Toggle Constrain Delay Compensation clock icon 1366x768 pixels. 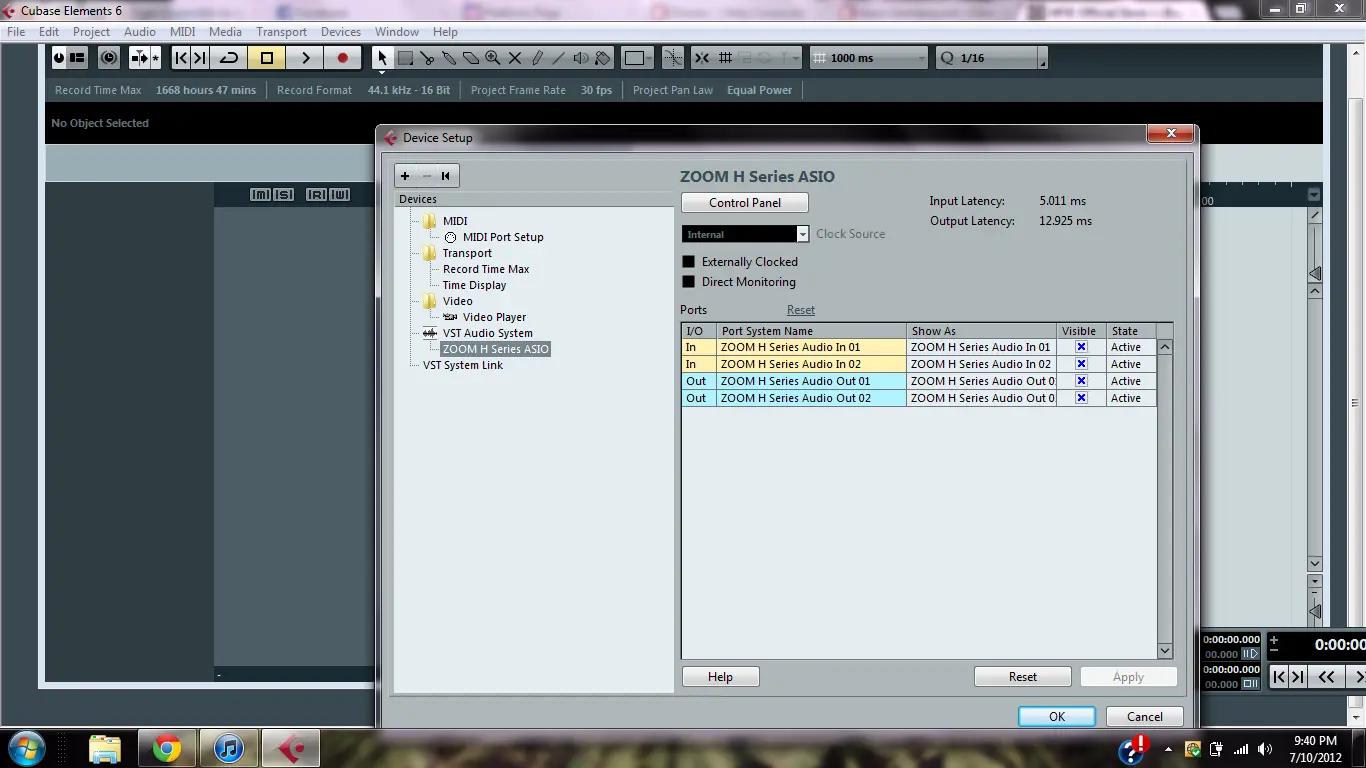point(109,58)
